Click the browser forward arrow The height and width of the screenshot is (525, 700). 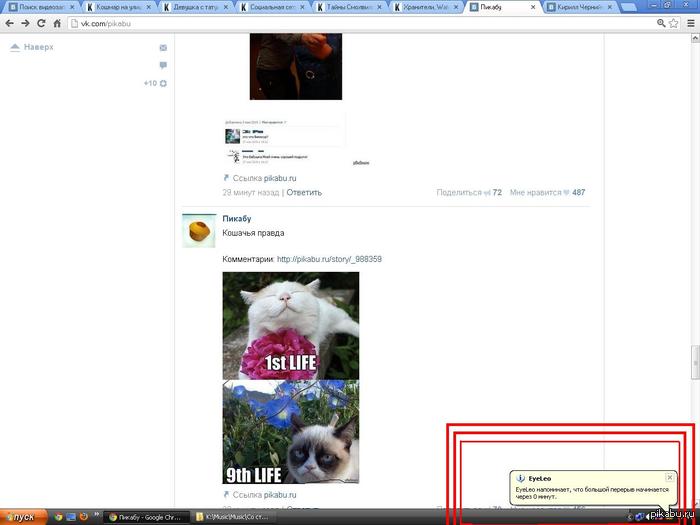[25, 22]
